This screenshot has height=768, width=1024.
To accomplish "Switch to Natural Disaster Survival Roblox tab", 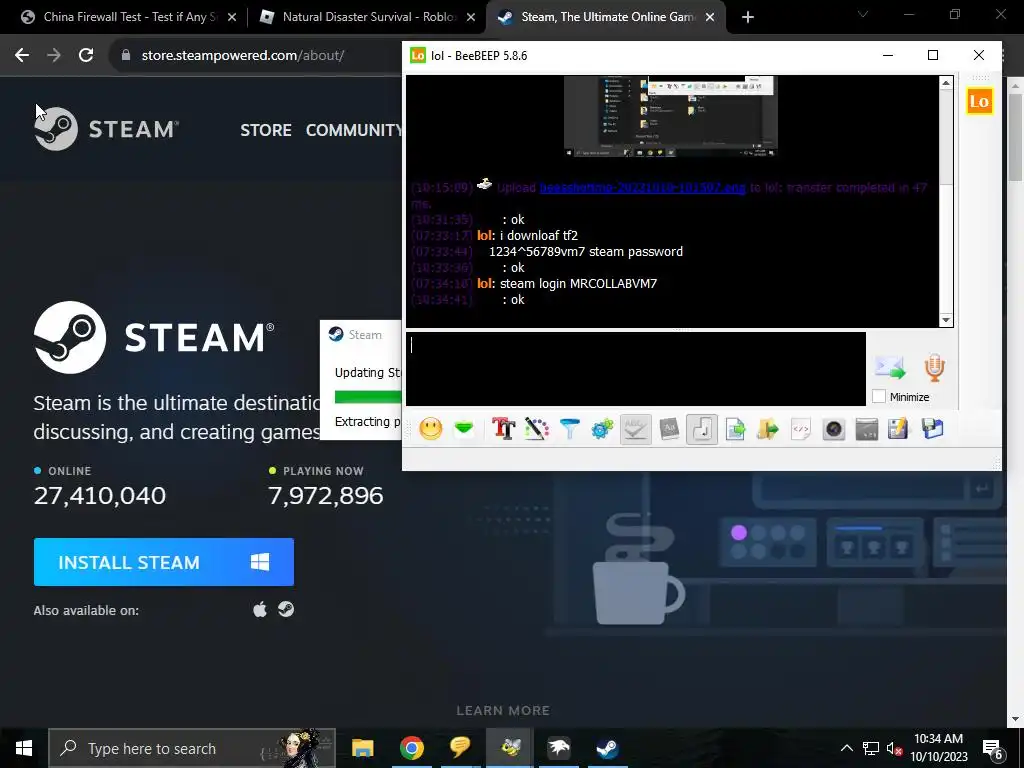I will [368, 17].
